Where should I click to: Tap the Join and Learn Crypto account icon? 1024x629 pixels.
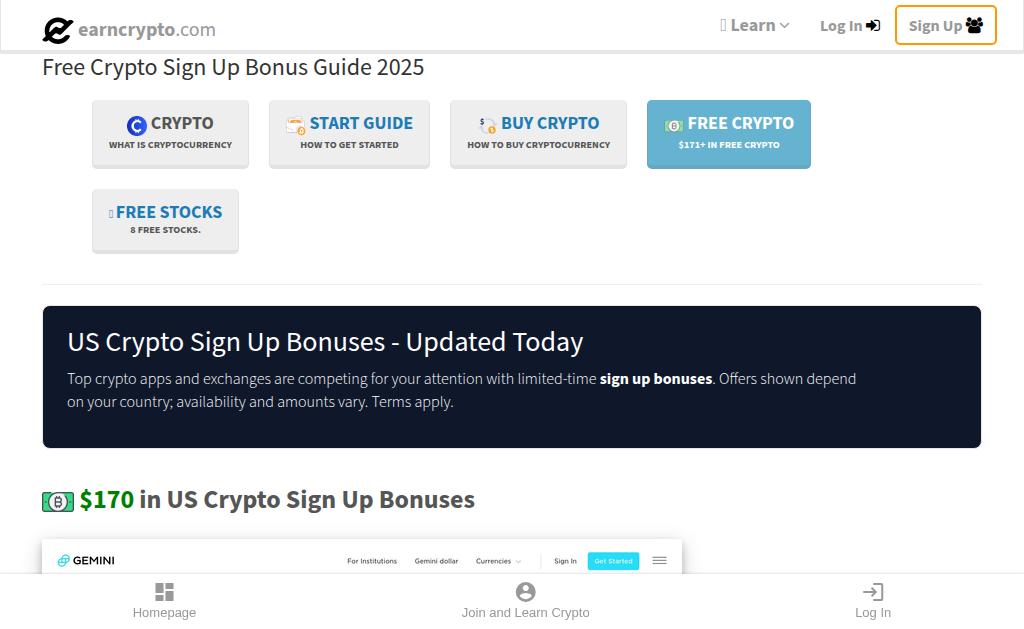tap(525, 592)
